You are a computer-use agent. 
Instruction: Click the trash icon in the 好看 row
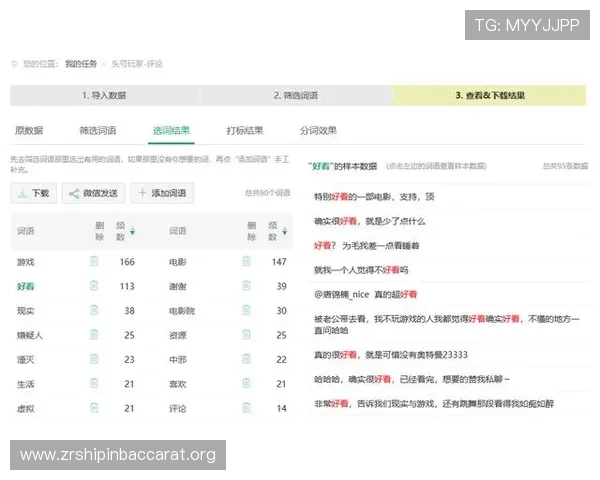click(94, 286)
